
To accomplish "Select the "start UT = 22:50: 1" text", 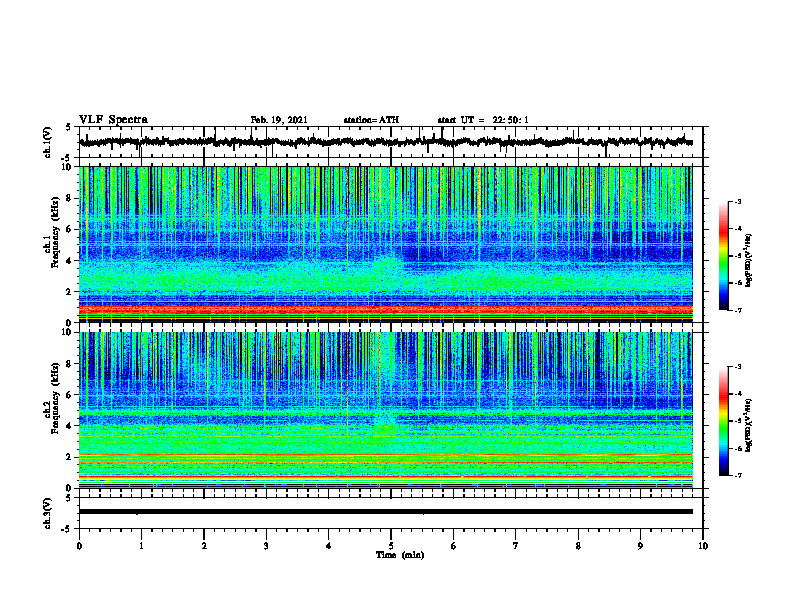I will (x=483, y=120).
